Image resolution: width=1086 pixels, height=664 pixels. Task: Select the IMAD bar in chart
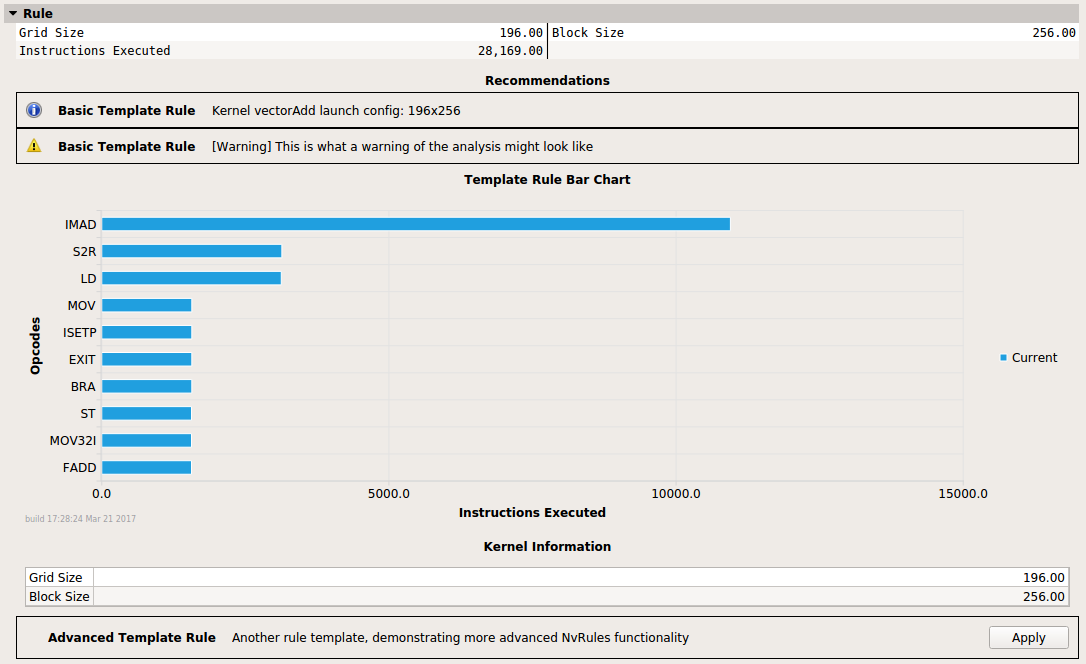[x=415, y=224]
